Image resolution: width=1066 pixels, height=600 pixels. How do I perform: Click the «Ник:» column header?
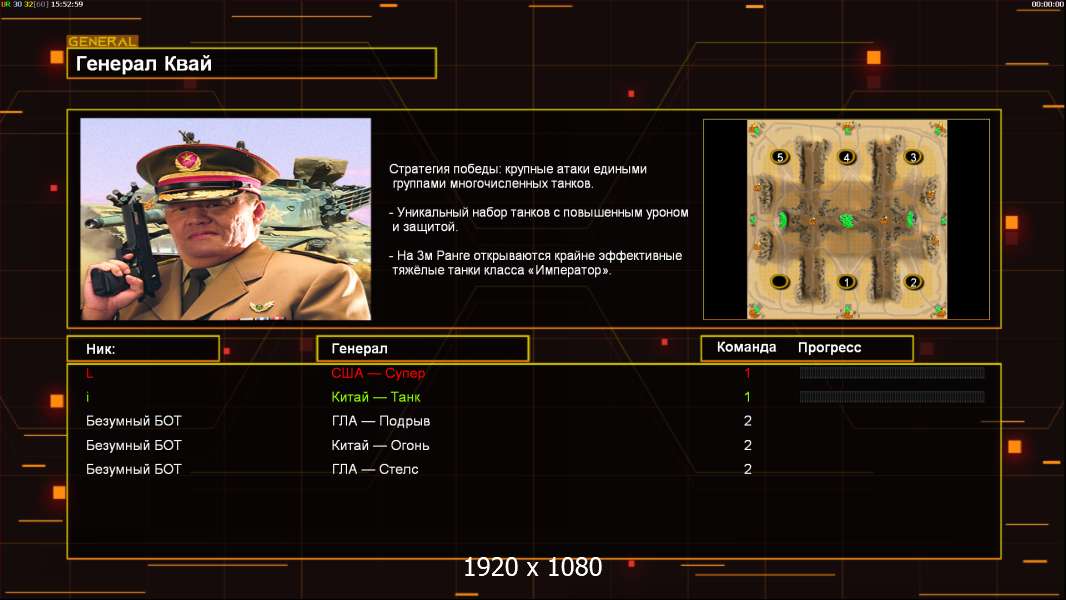click(143, 349)
